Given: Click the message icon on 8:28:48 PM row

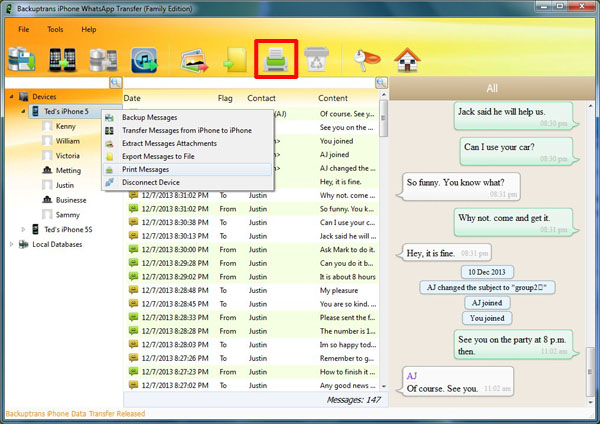Looking at the screenshot, I should point(133,290).
